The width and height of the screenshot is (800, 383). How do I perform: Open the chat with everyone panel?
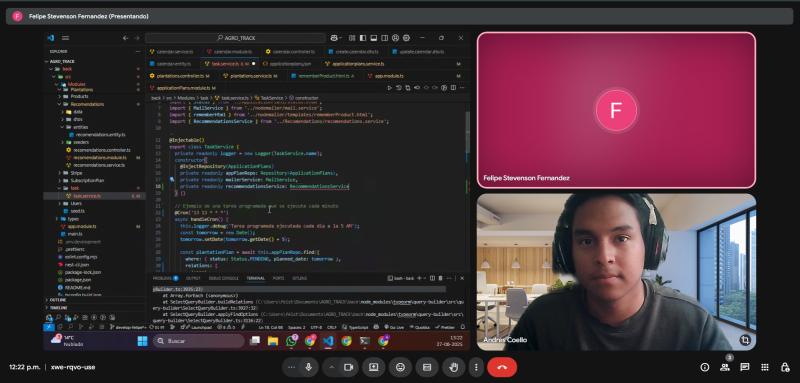click(x=744, y=367)
